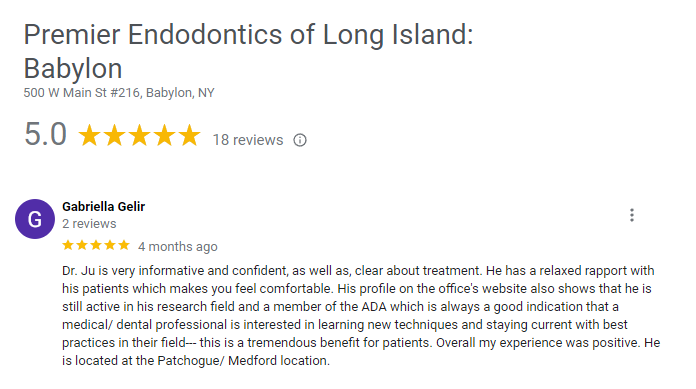
Task: Click the review text about Dr. Ju
Action: tap(361, 316)
